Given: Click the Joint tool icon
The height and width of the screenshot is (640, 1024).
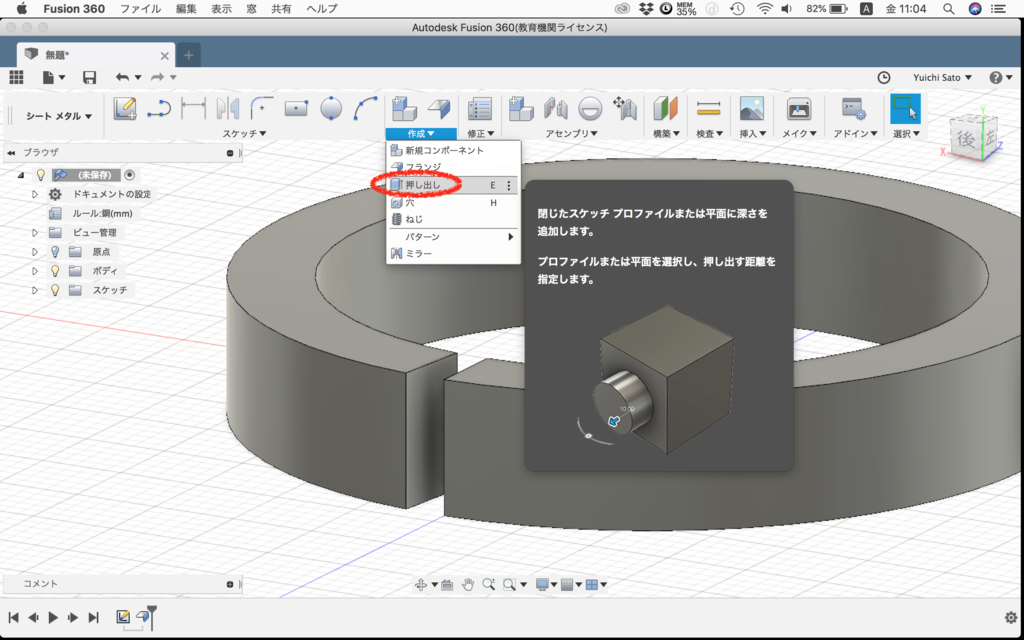Looking at the screenshot, I should (555, 108).
